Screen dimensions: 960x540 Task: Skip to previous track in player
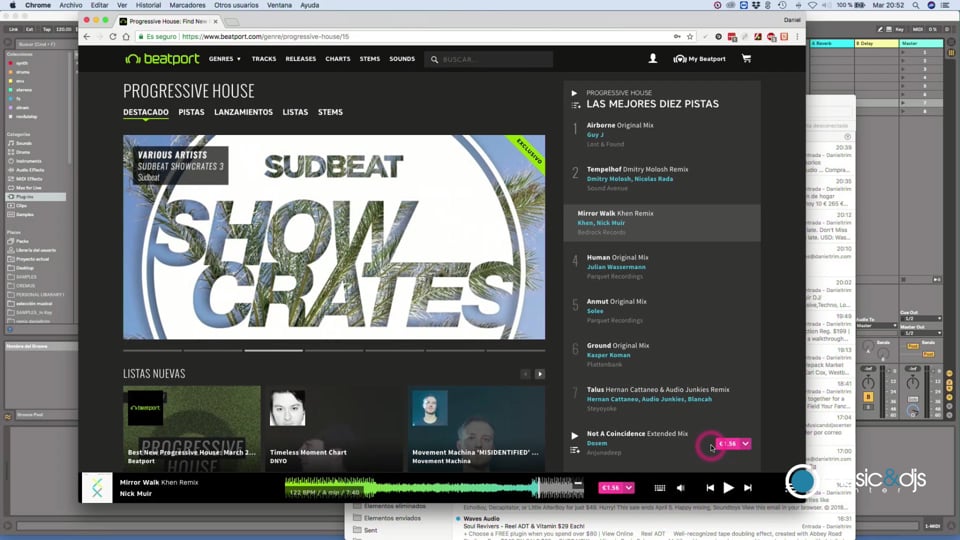coord(710,488)
